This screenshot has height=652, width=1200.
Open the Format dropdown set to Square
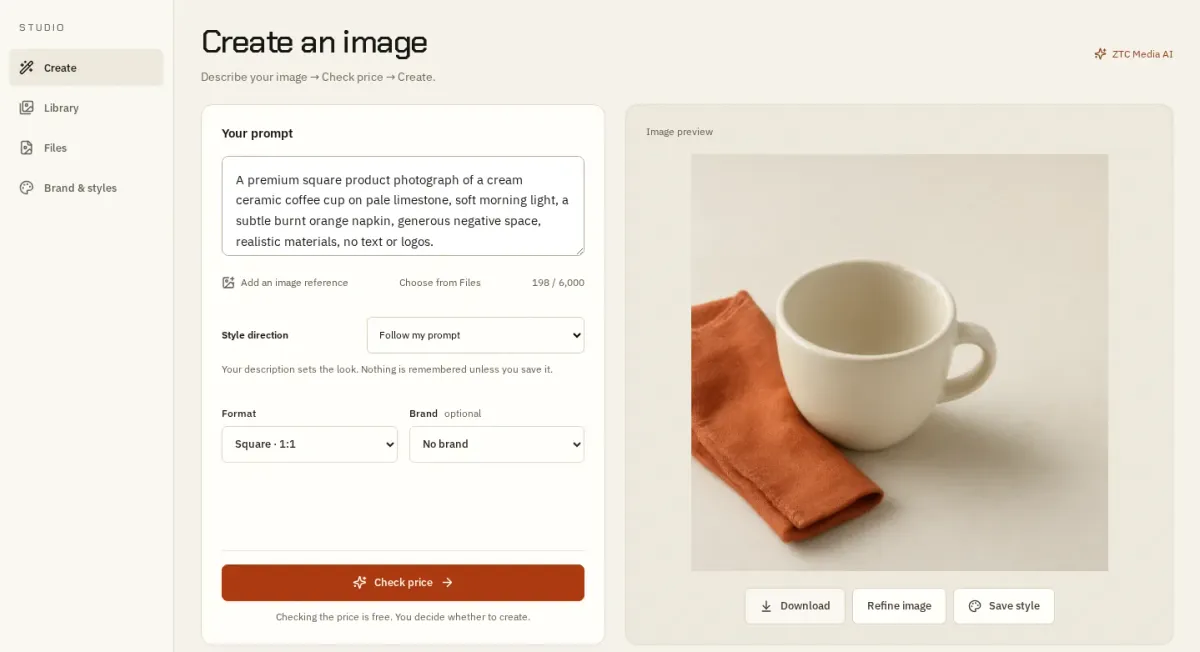309,444
